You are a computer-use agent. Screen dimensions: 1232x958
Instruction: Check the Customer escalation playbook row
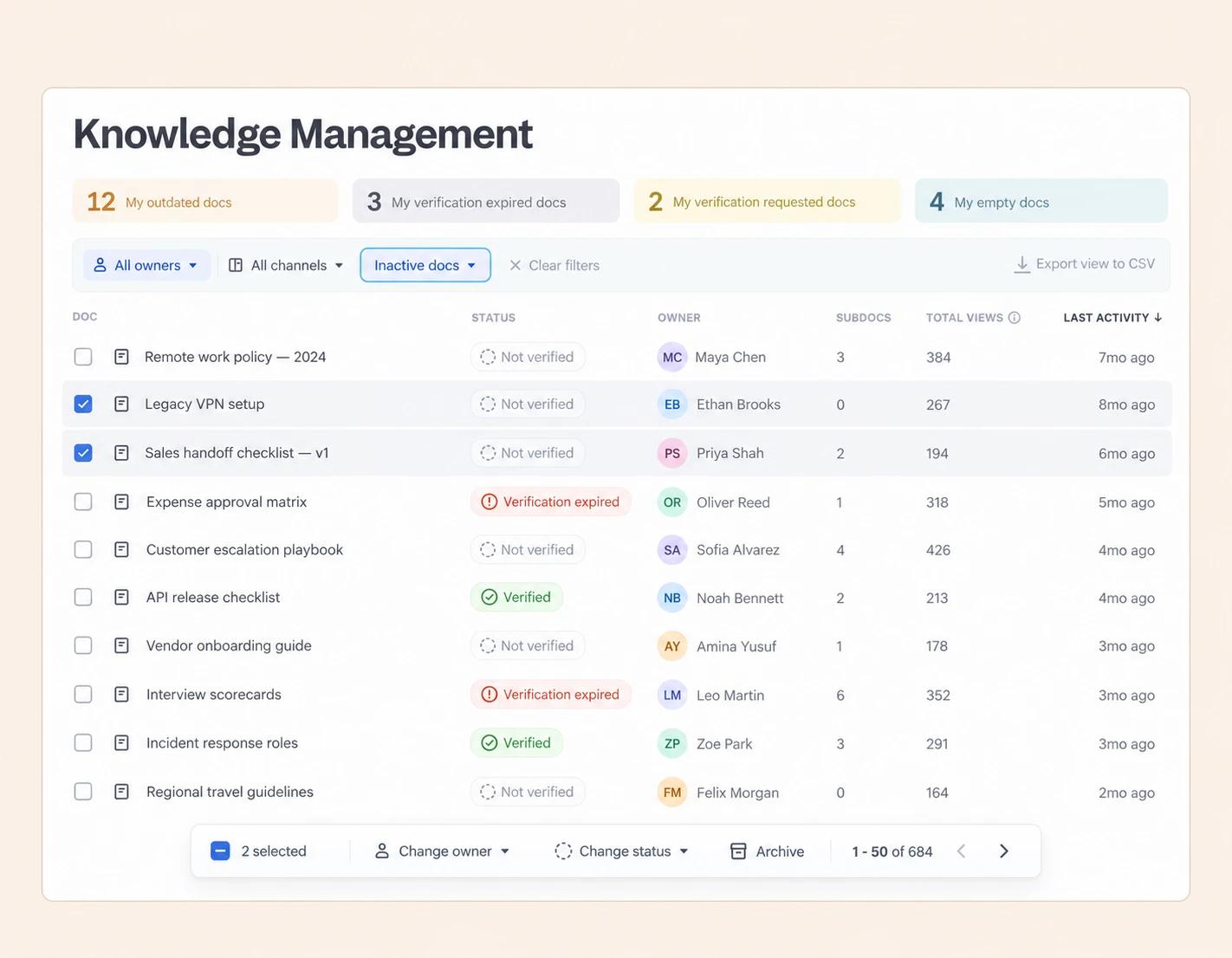click(83, 549)
